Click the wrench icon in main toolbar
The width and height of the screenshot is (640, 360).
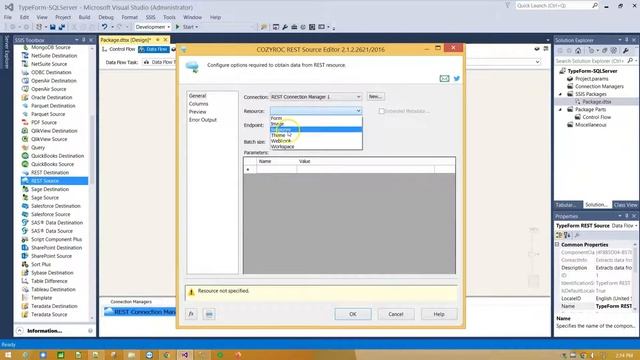point(285,27)
